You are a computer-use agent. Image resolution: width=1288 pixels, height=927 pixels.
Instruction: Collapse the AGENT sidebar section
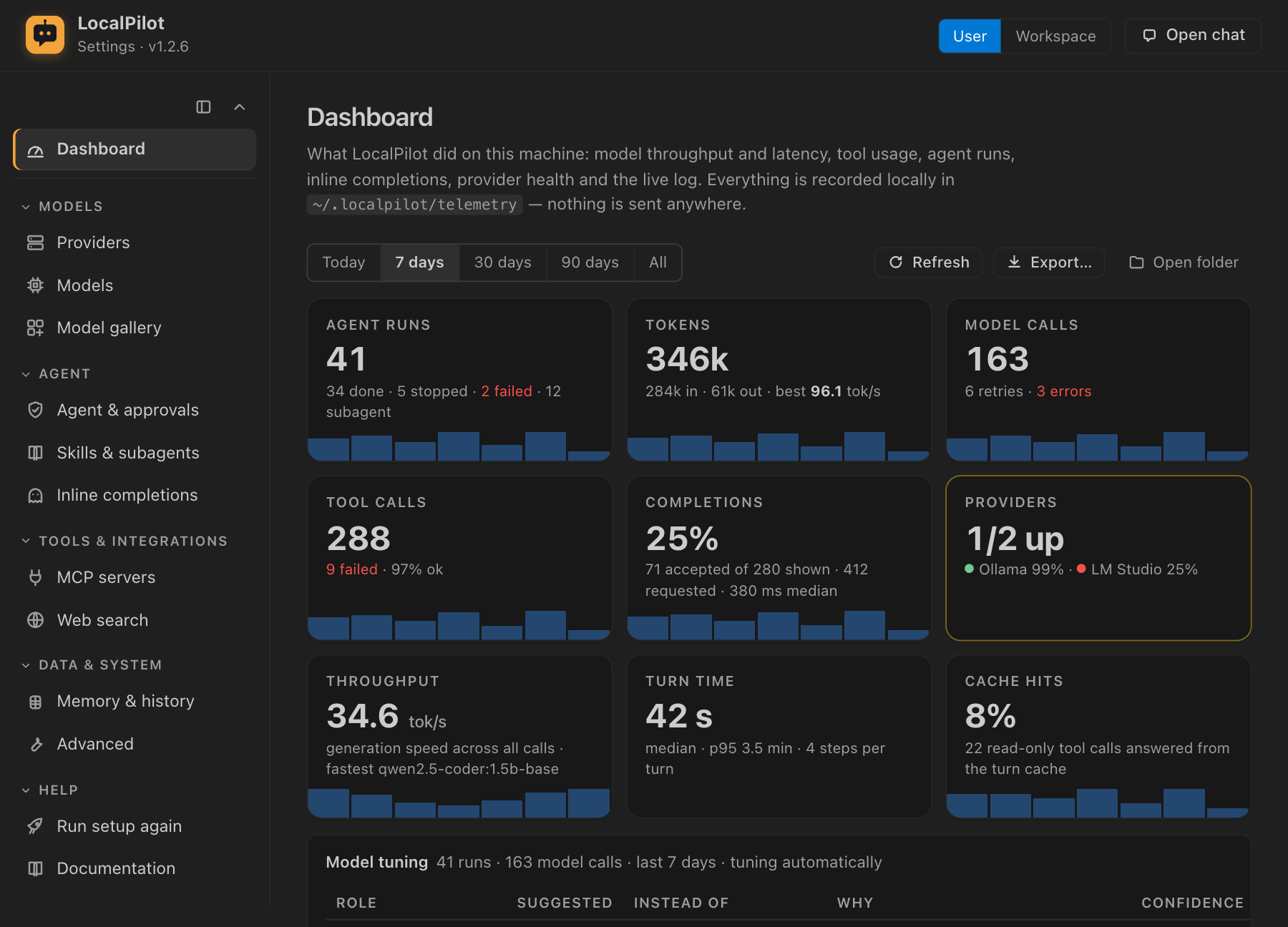click(x=56, y=373)
